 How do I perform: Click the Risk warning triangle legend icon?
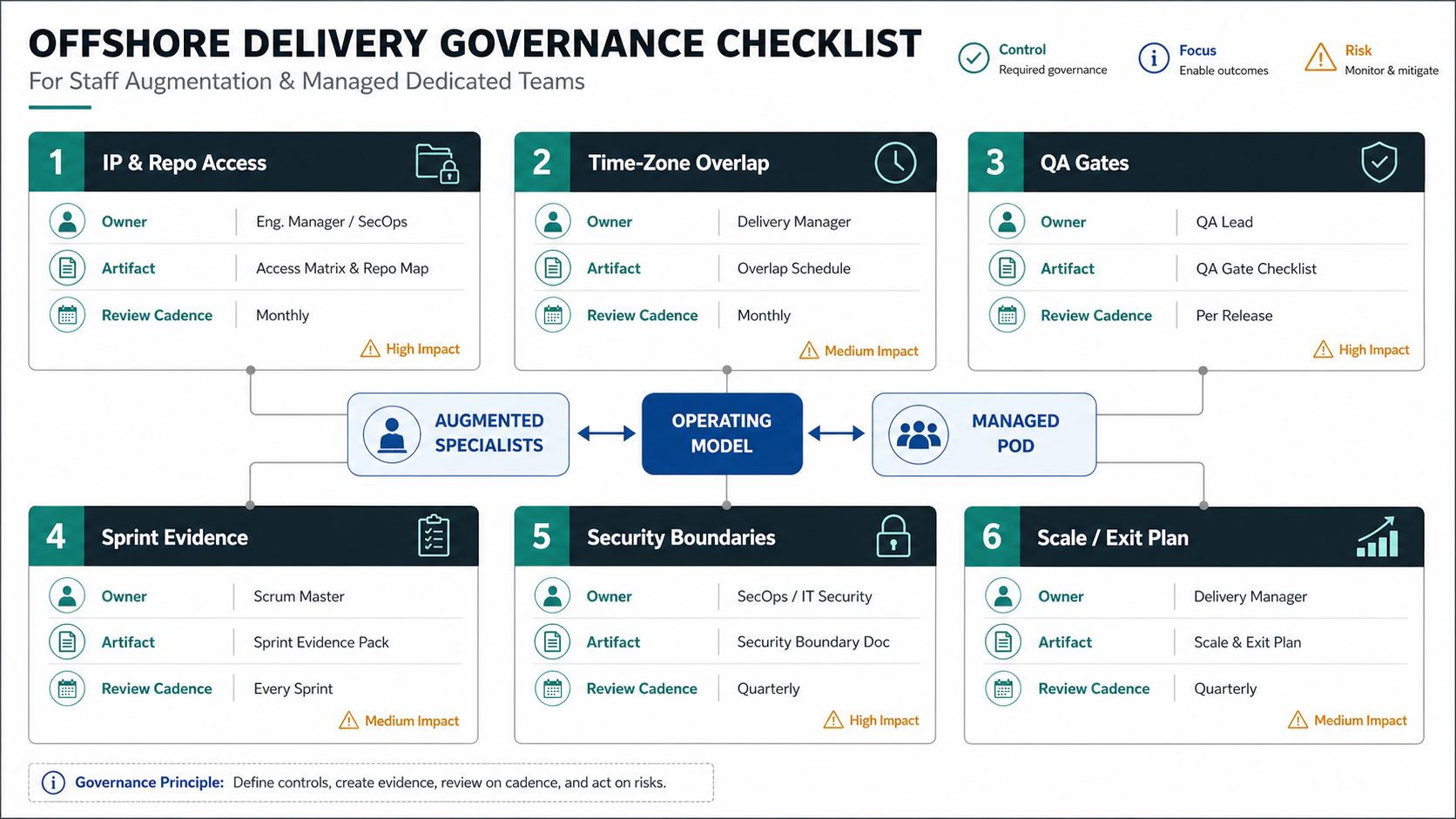[1321, 58]
